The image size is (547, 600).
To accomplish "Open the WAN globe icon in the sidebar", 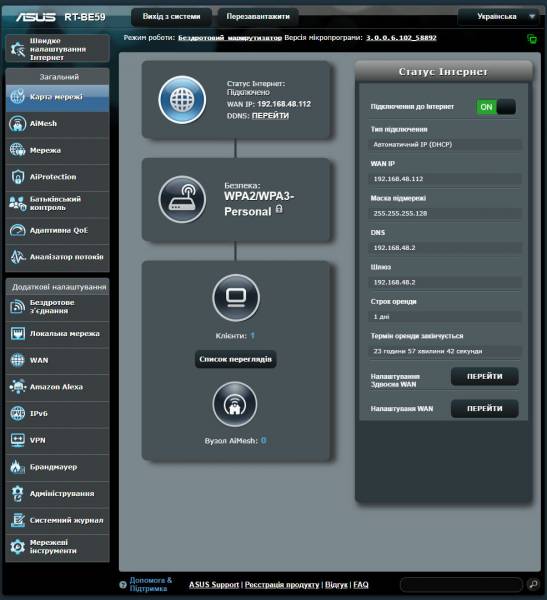I will coord(18,360).
